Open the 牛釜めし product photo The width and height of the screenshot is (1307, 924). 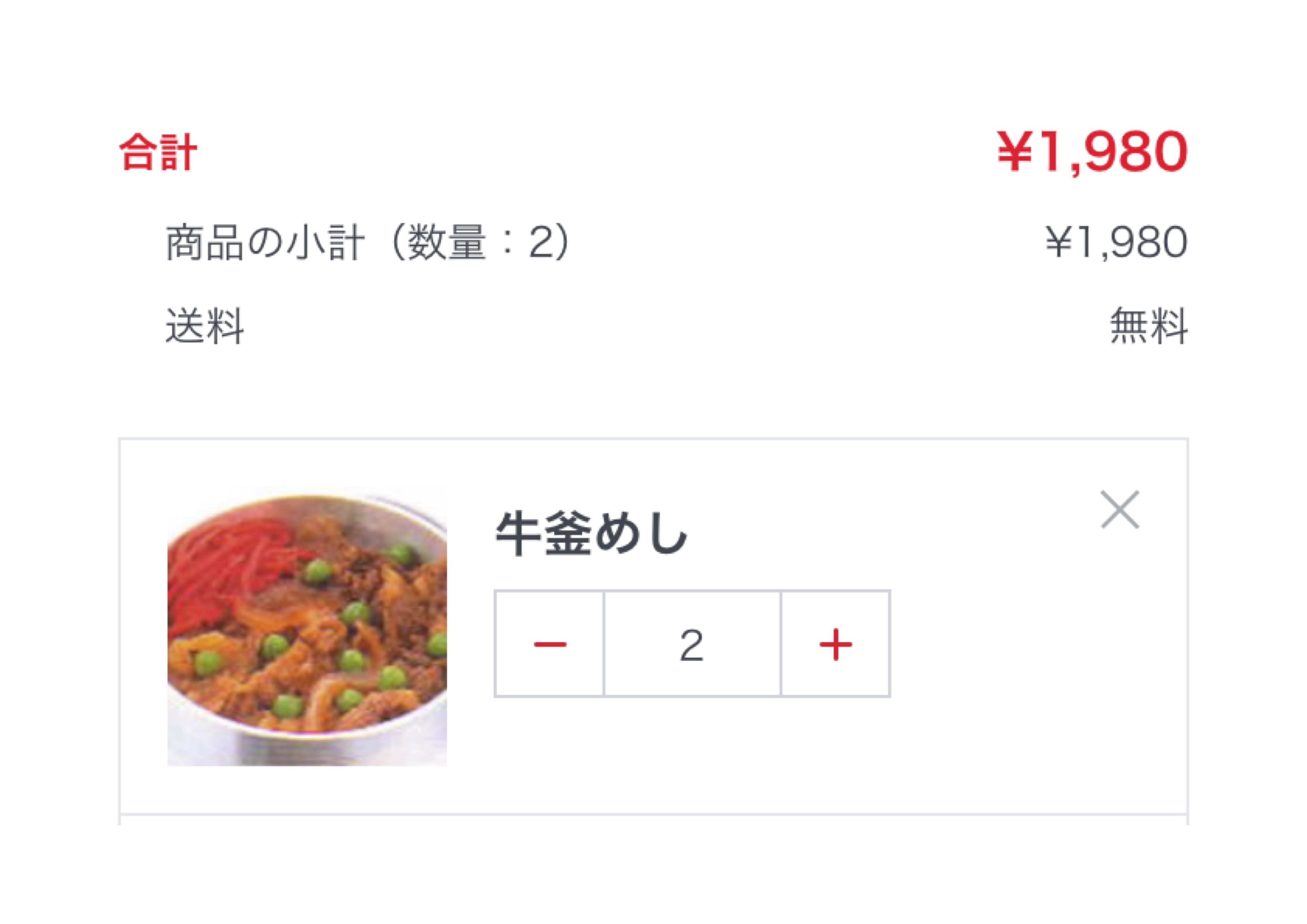pyautogui.click(x=307, y=626)
